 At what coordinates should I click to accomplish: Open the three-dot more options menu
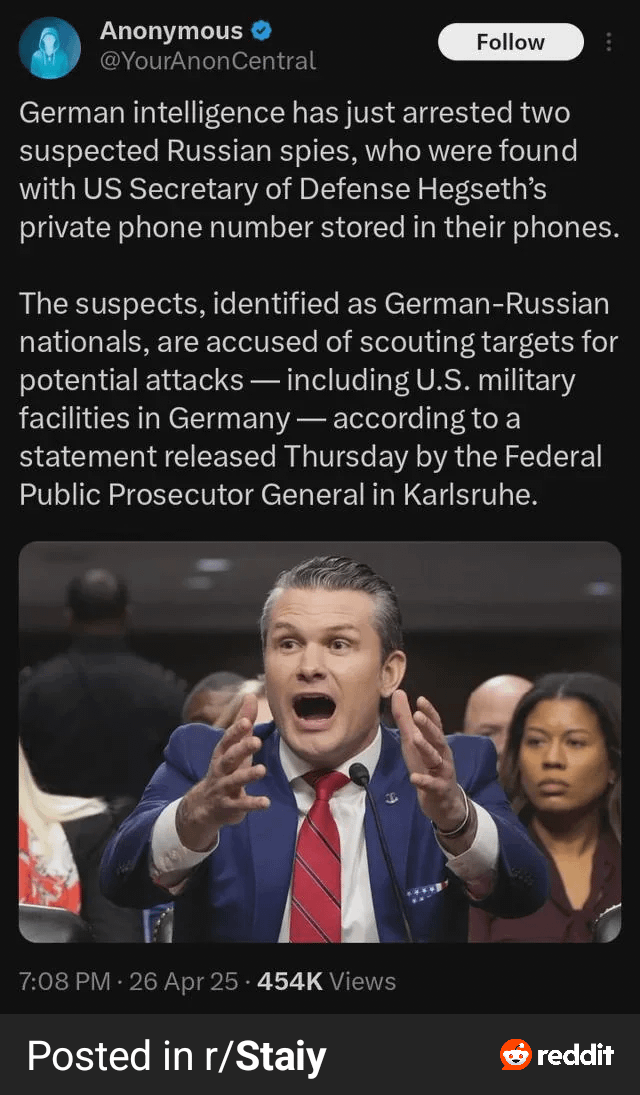coord(609,42)
